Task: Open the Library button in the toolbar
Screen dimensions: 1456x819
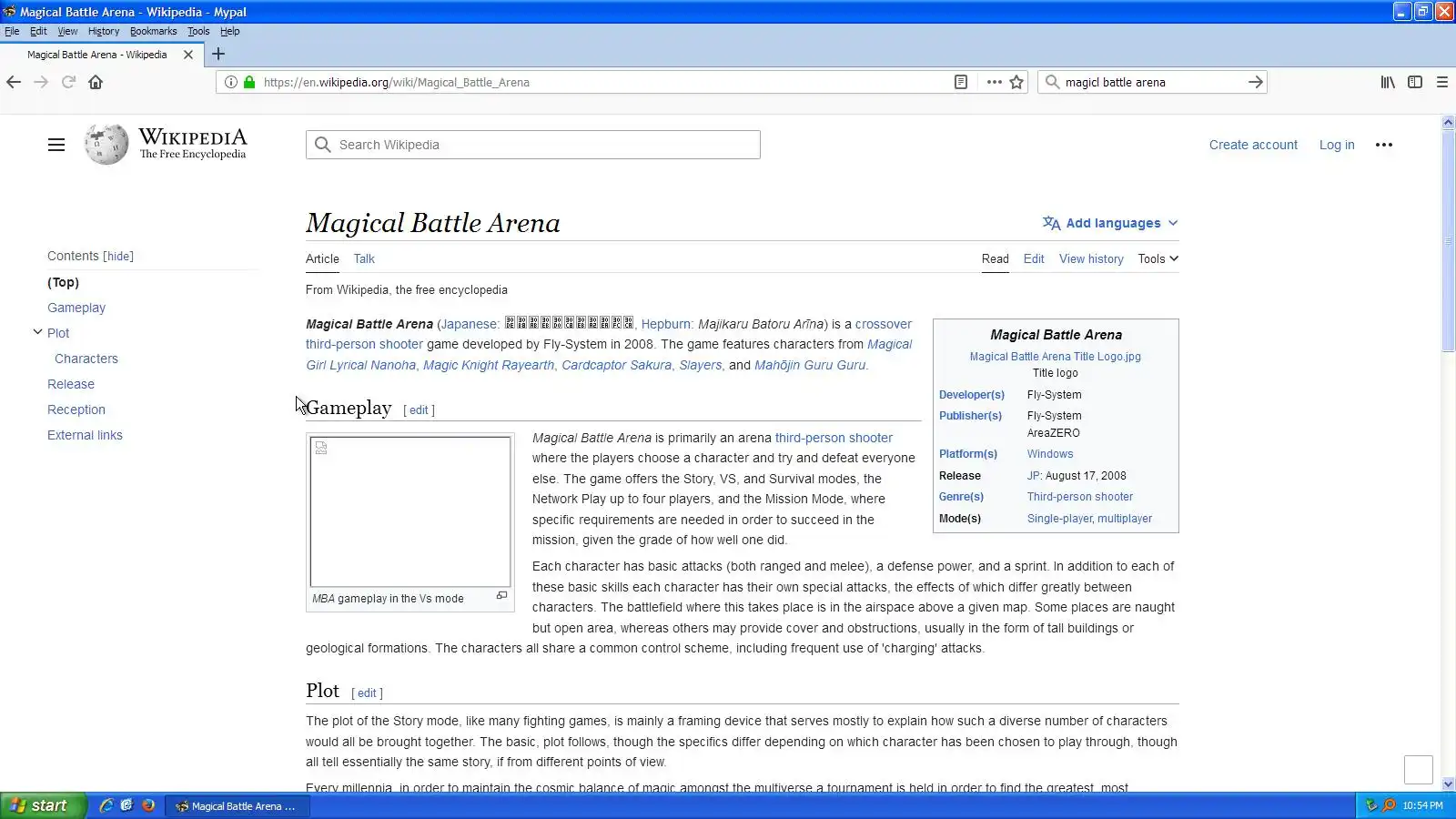Action: pyautogui.click(x=1388, y=82)
